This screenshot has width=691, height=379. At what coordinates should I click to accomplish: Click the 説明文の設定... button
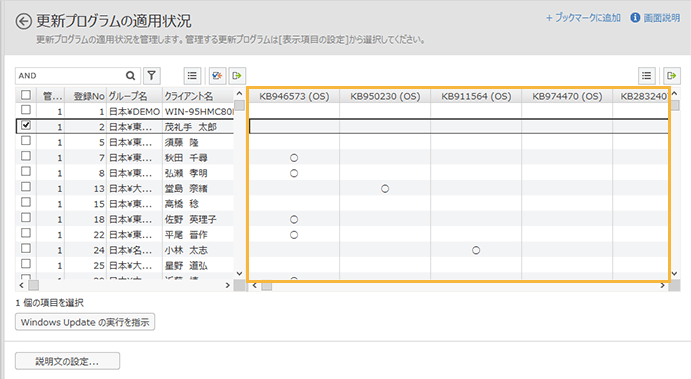pos(67,361)
